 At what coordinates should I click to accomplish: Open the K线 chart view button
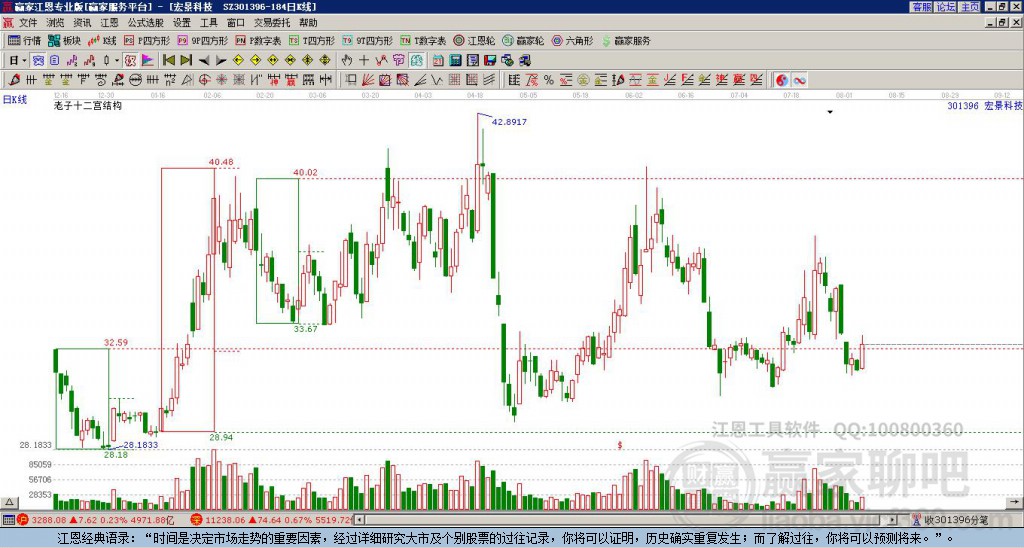pyautogui.click(x=103, y=40)
